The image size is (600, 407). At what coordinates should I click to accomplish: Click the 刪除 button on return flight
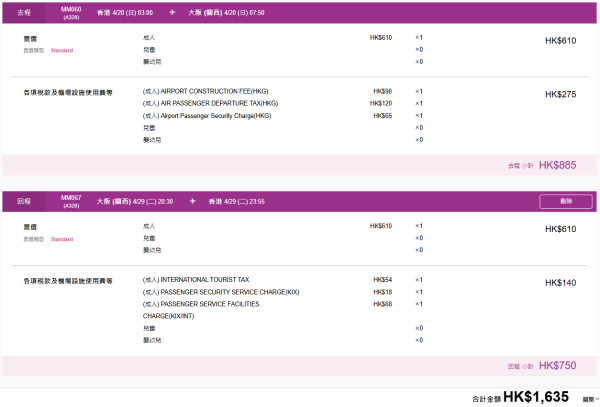point(566,201)
